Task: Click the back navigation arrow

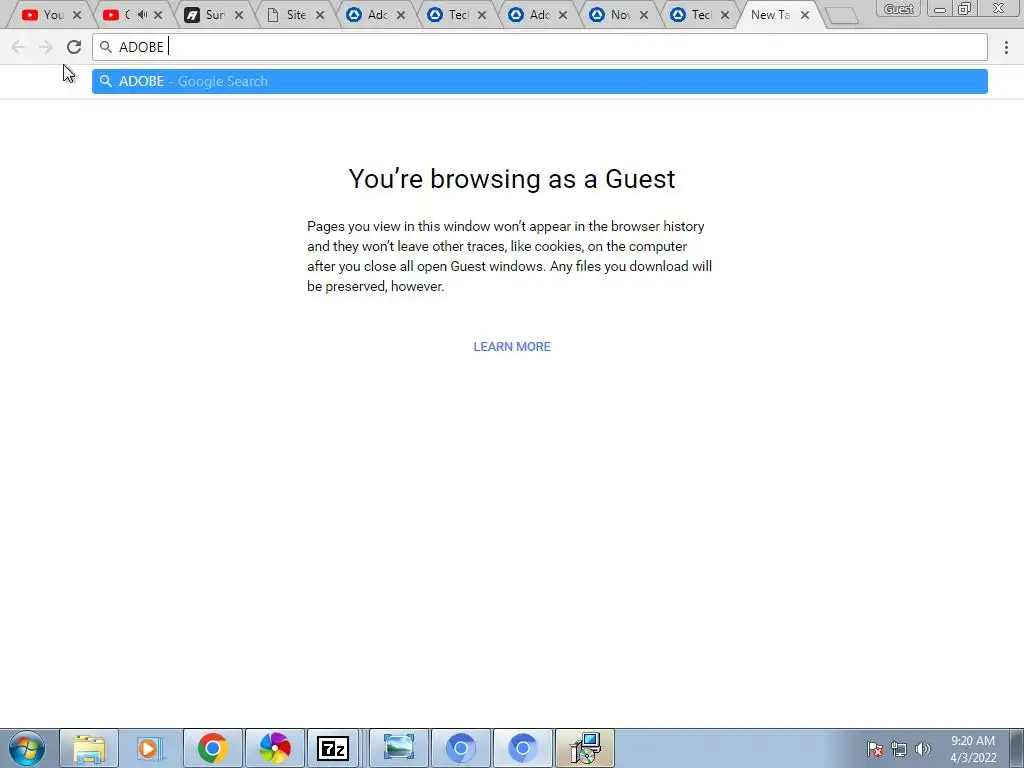Action: [18, 47]
